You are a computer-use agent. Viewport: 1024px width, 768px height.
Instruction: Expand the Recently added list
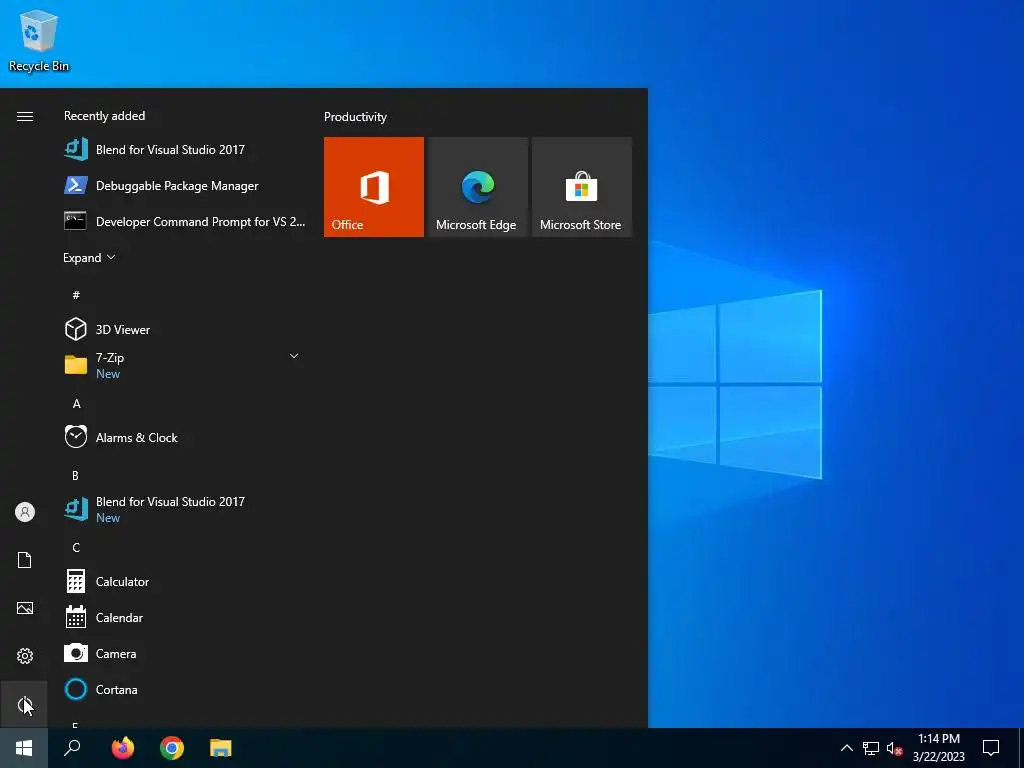tap(89, 258)
